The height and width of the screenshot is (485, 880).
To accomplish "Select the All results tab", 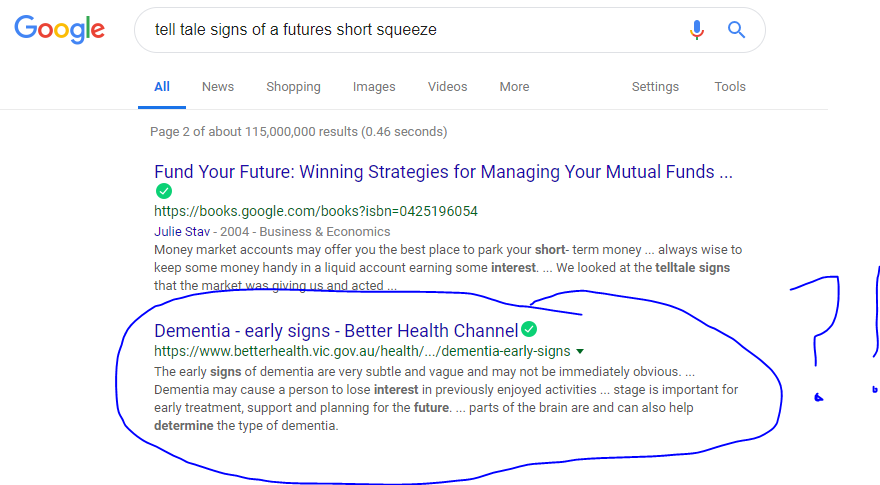I will click(x=162, y=86).
